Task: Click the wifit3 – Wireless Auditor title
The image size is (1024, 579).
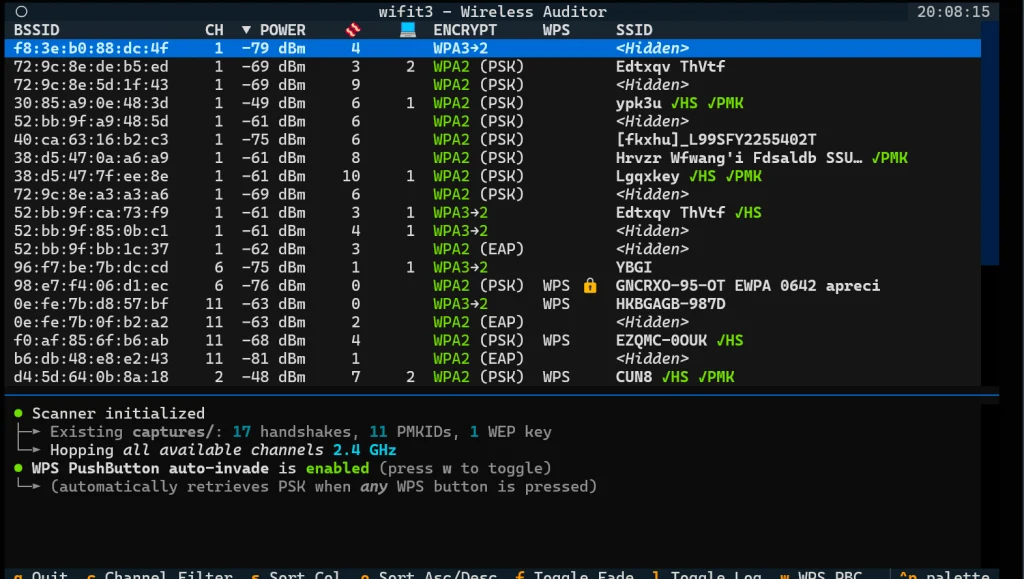Action: (492, 12)
